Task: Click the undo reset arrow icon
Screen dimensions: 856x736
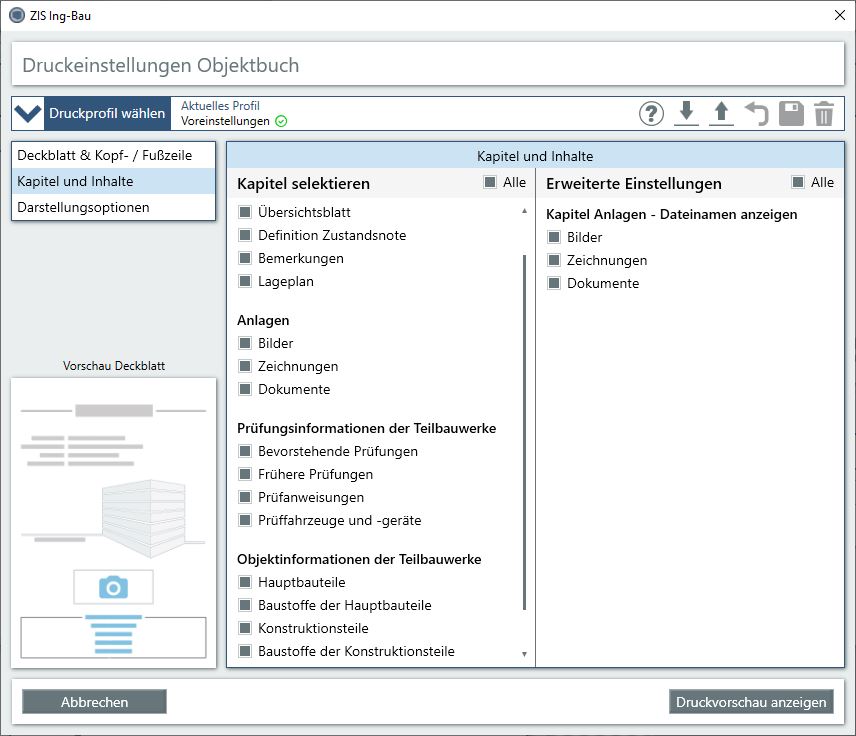Action: 756,113
